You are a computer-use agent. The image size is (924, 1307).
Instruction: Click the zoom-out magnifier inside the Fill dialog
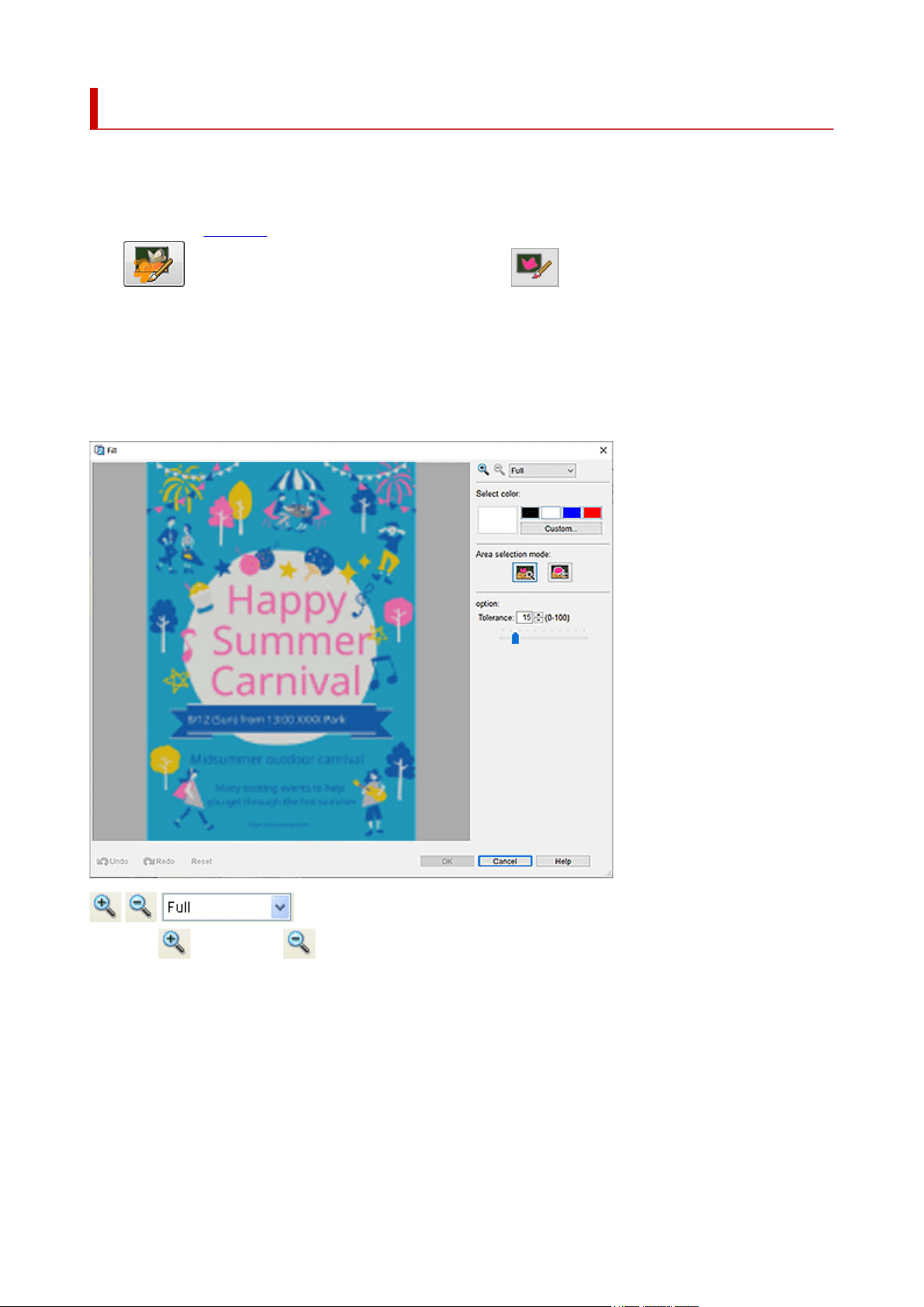(499, 470)
